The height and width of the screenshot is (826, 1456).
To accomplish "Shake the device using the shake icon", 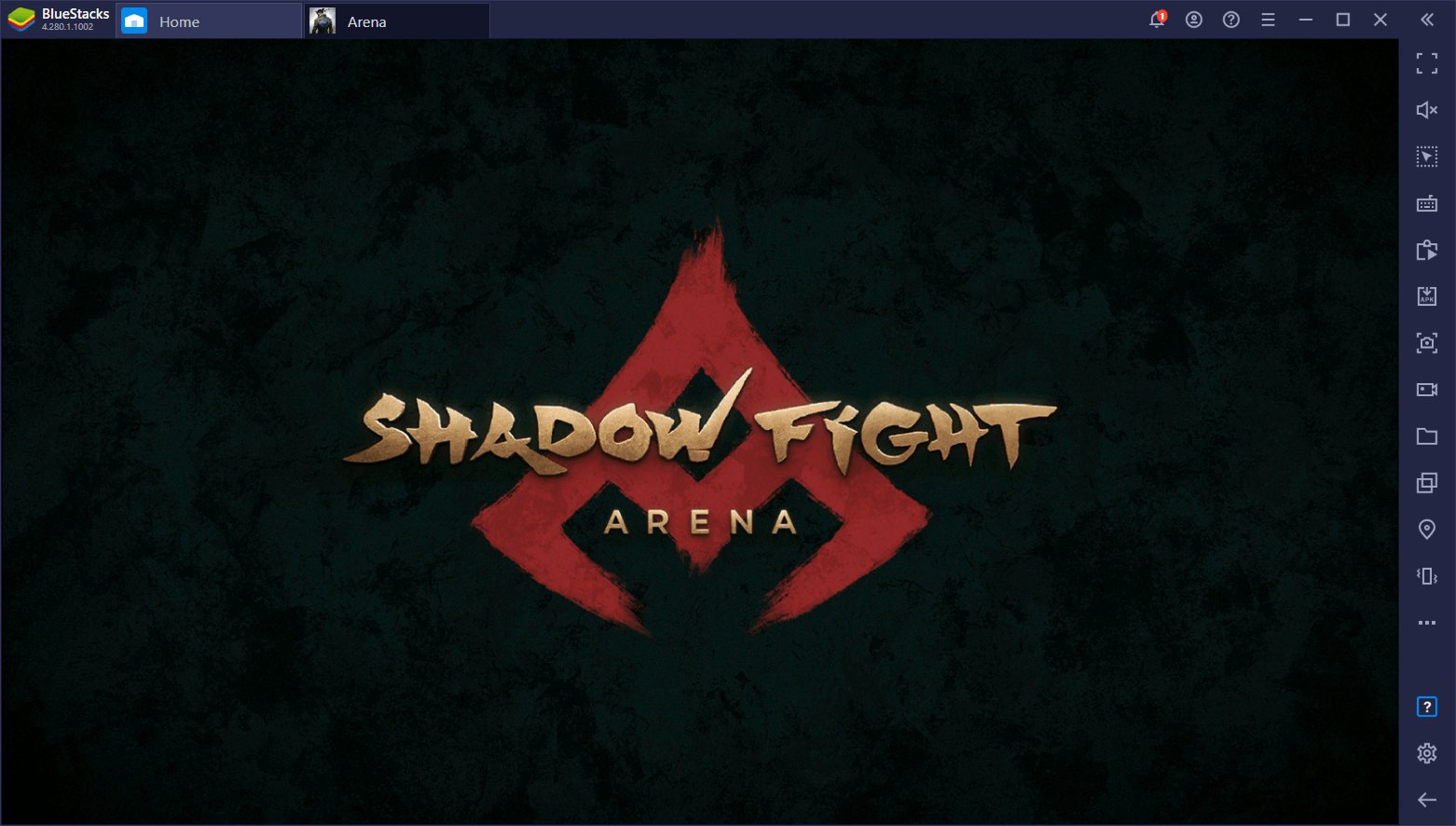I will tap(1427, 576).
